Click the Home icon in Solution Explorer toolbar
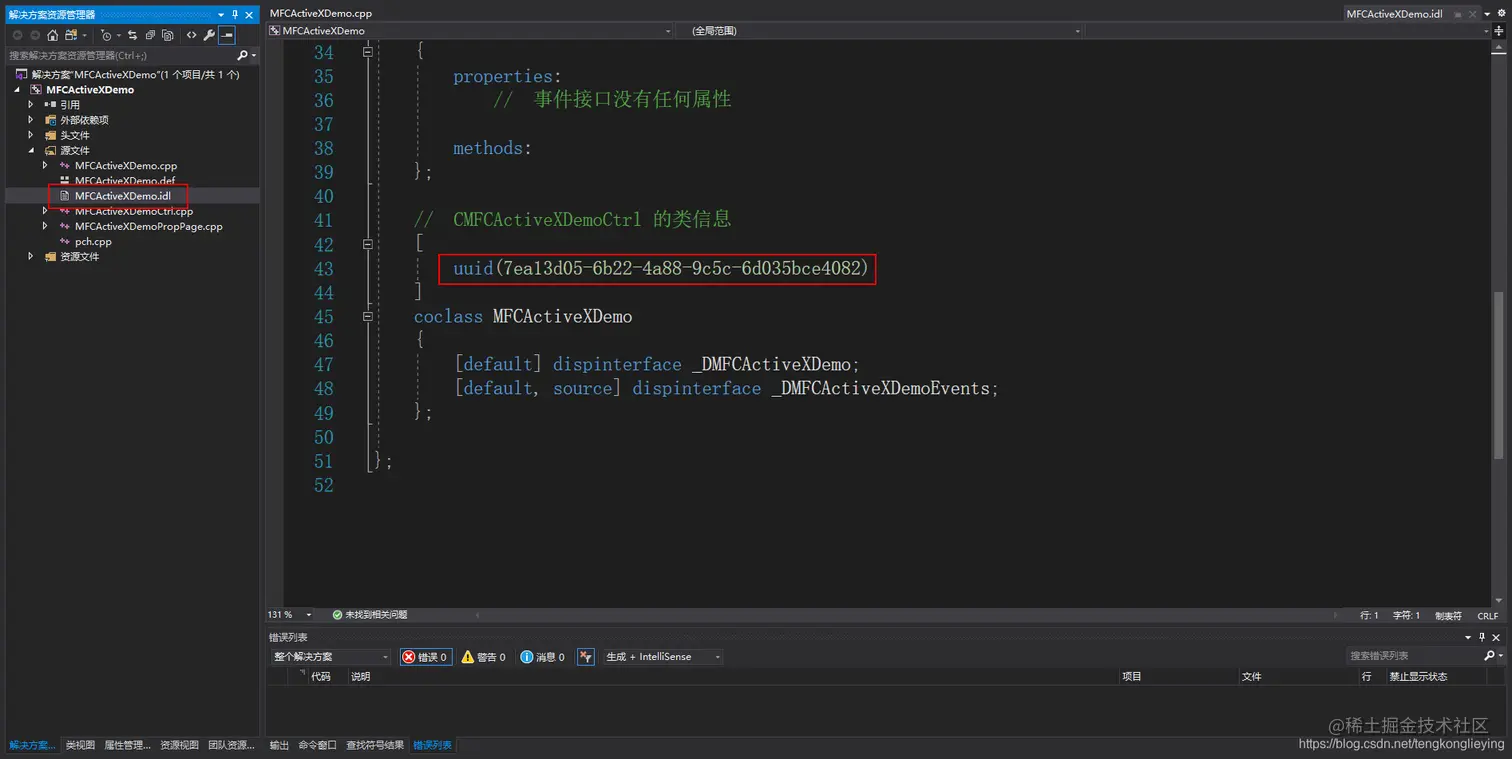The image size is (1512, 759). (53, 35)
